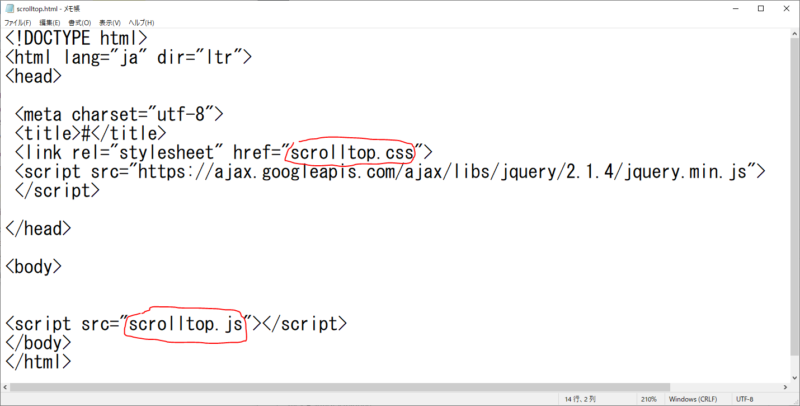
Task: Click the 210% zoom status entry
Action: 648,399
